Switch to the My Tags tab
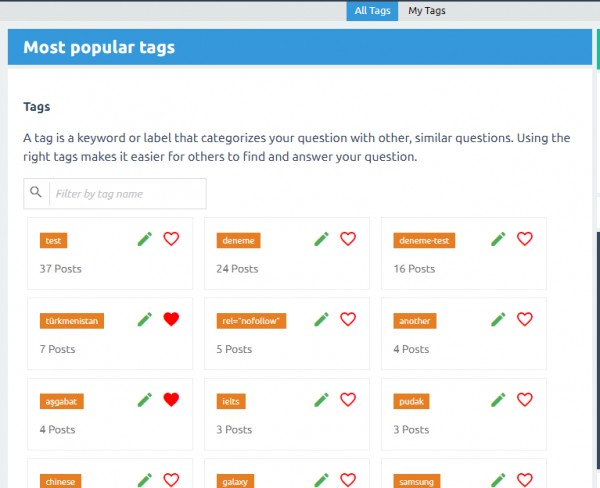 pos(427,11)
